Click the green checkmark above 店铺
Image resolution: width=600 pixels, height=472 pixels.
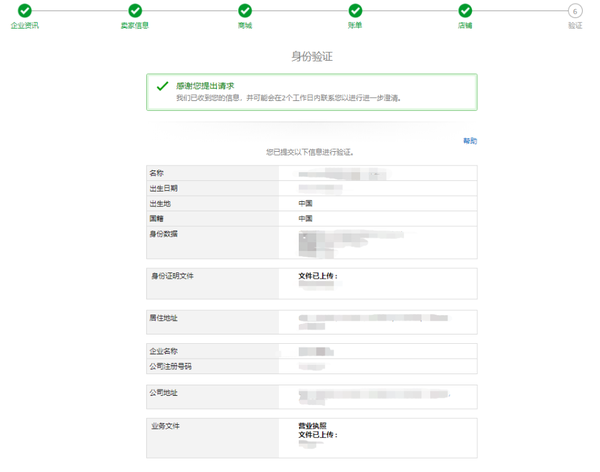click(465, 11)
